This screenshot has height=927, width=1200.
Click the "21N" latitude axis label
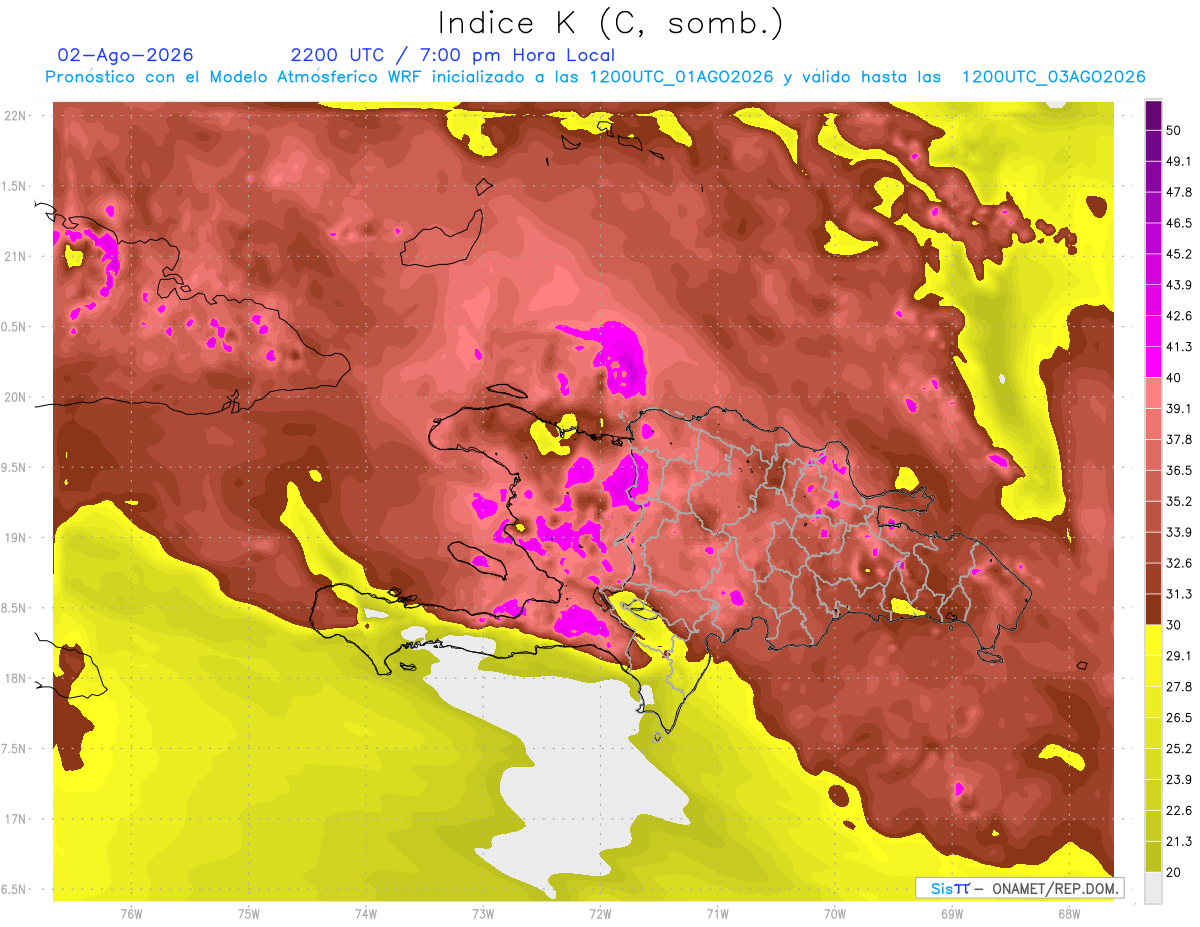coord(16,256)
